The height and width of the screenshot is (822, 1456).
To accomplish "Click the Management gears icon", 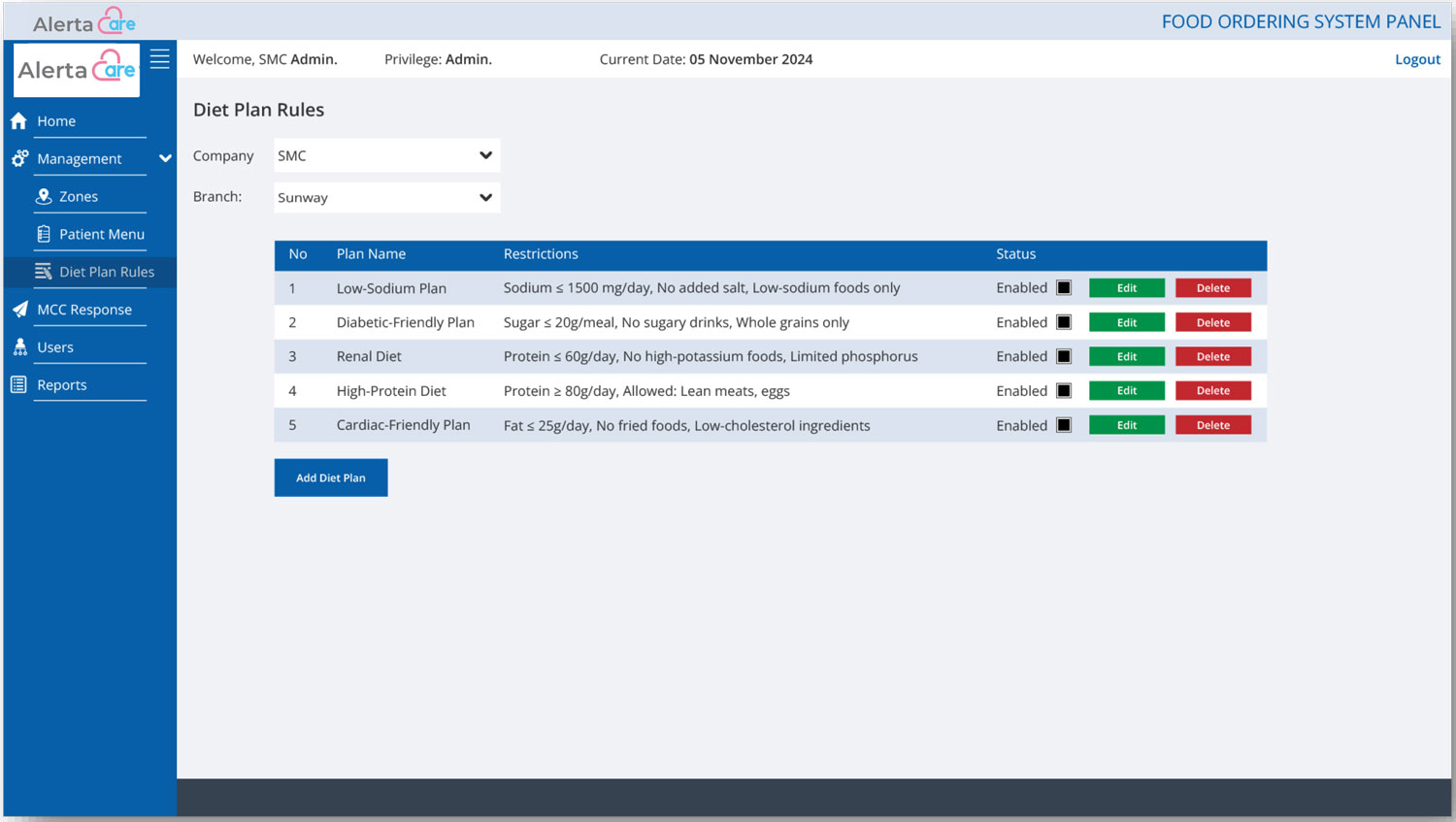I will (19, 158).
